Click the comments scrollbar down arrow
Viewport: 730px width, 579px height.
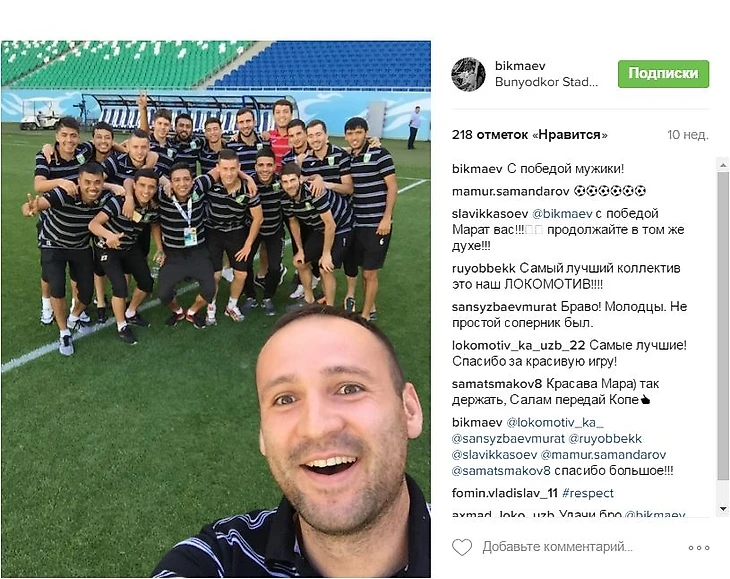tap(723, 509)
